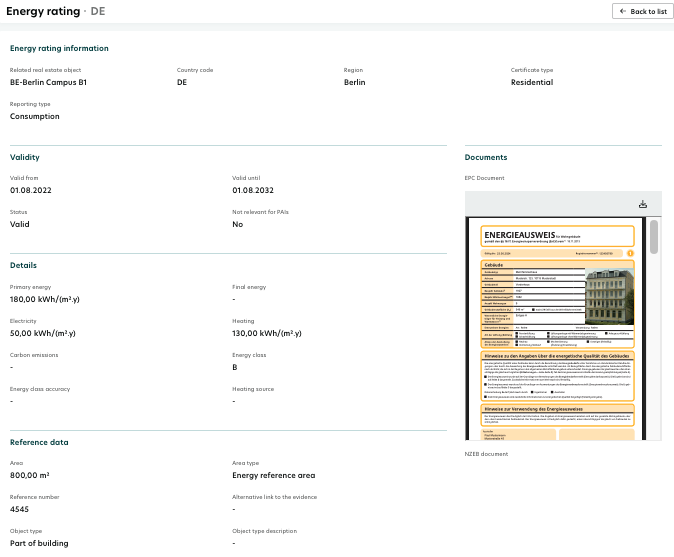Image resolution: width=674 pixels, height=557 pixels.
Task: Click the Energy rating information heading
Action: click(x=59, y=49)
